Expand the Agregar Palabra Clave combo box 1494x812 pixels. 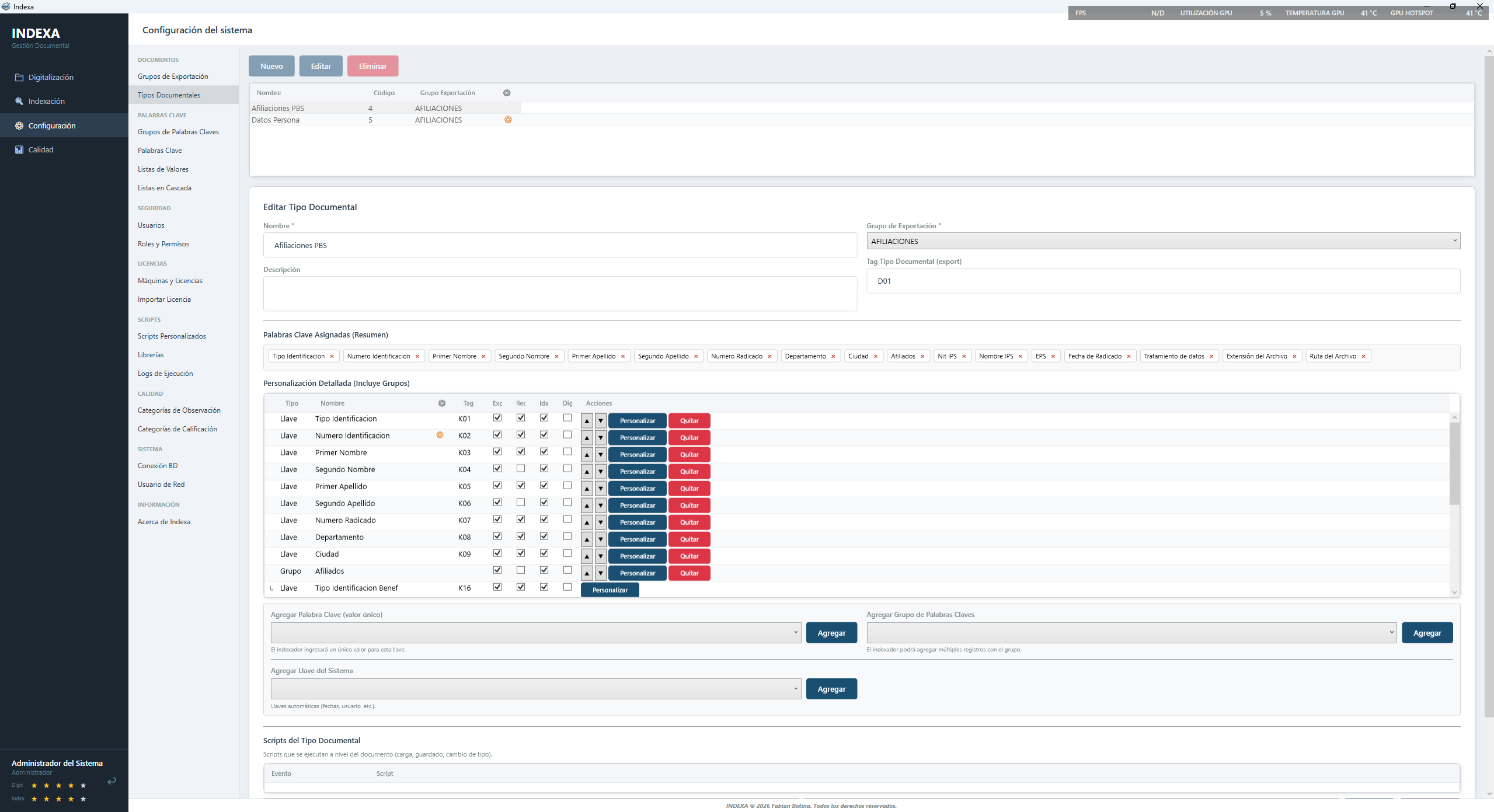(535, 633)
